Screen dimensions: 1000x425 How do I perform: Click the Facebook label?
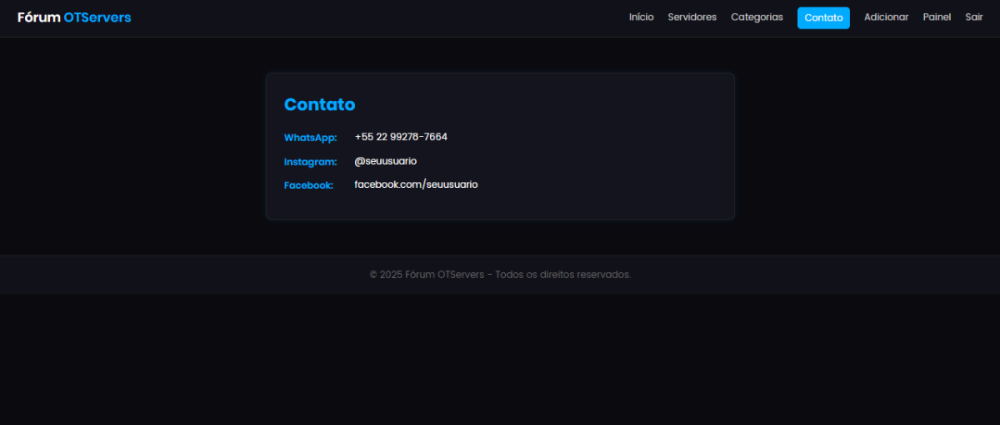tap(308, 185)
